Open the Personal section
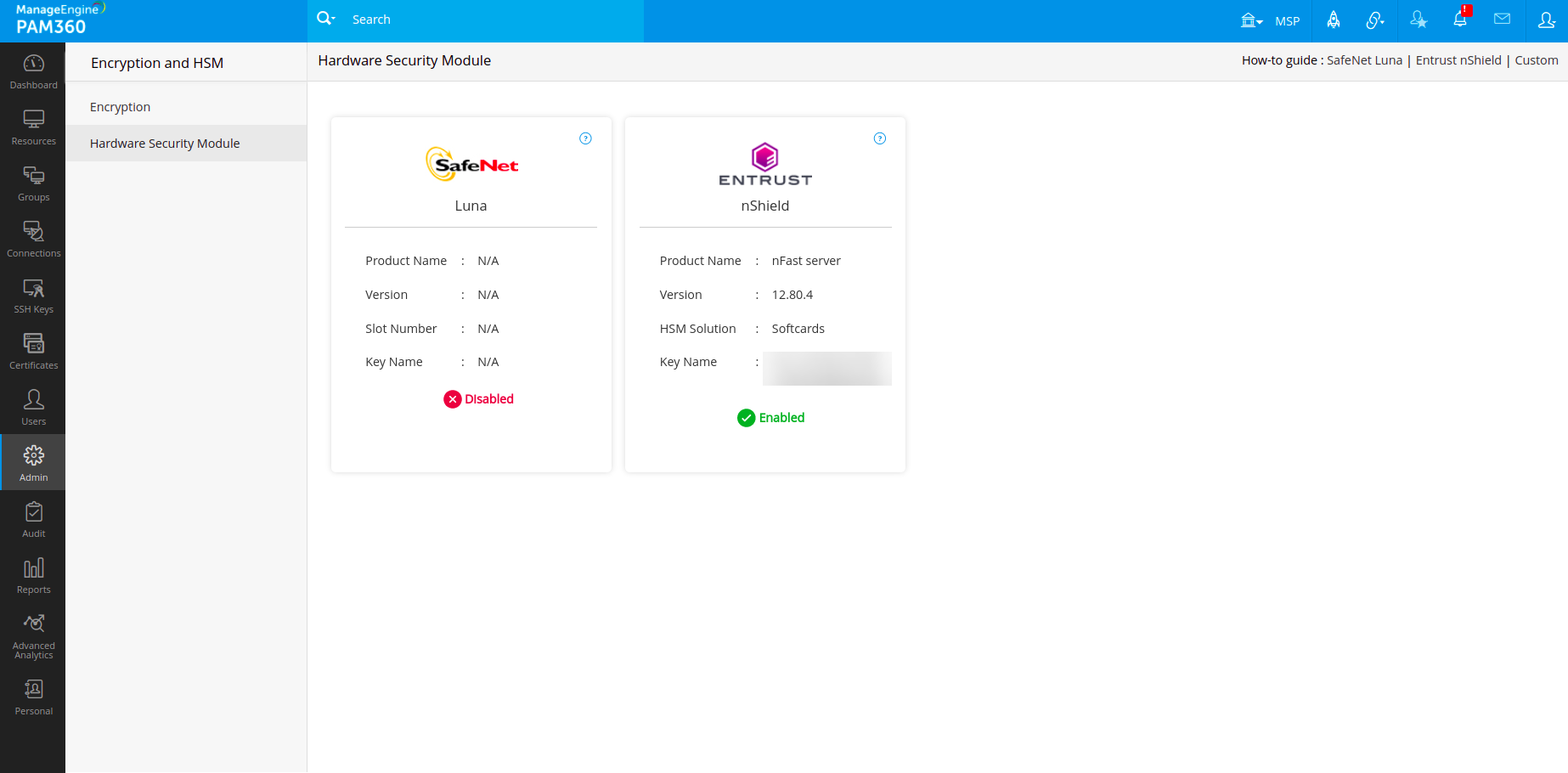Viewport: 1568px width, 773px height. [x=33, y=698]
